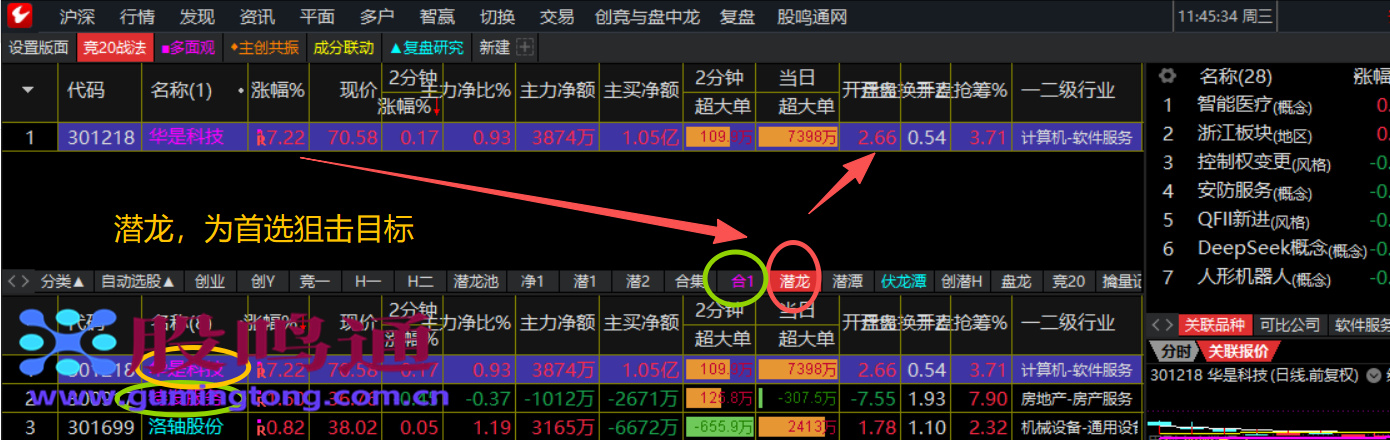Screen dimensions: 1390x440
Task: Sort the upper table by 现价 column
Action: click(358, 90)
